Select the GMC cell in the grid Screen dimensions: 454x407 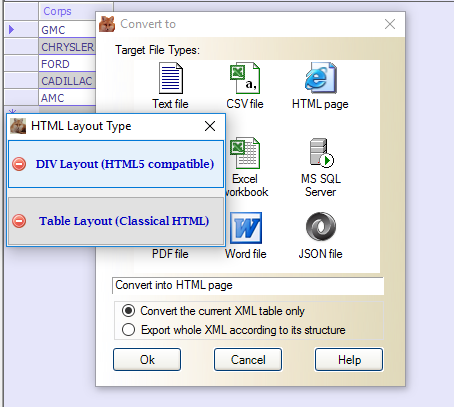pos(67,30)
